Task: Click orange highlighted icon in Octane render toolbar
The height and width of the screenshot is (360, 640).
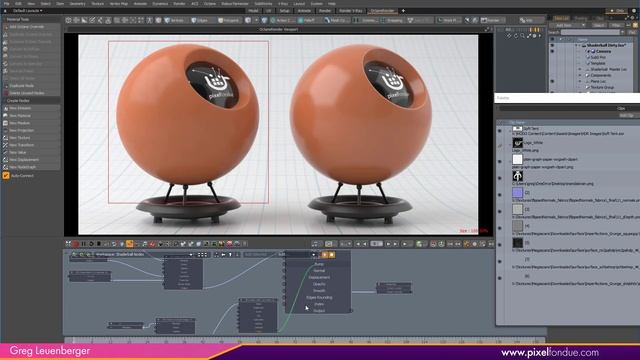Action: click(x=129, y=244)
